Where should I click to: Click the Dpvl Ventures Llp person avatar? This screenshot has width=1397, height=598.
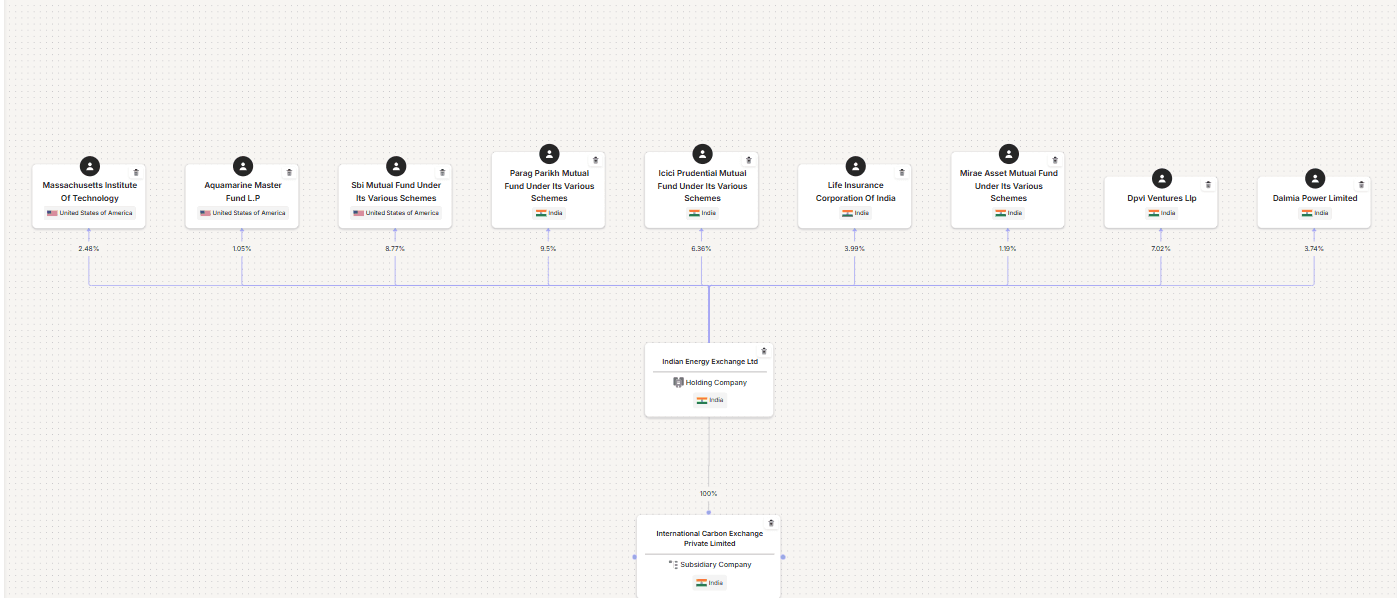point(1161,178)
